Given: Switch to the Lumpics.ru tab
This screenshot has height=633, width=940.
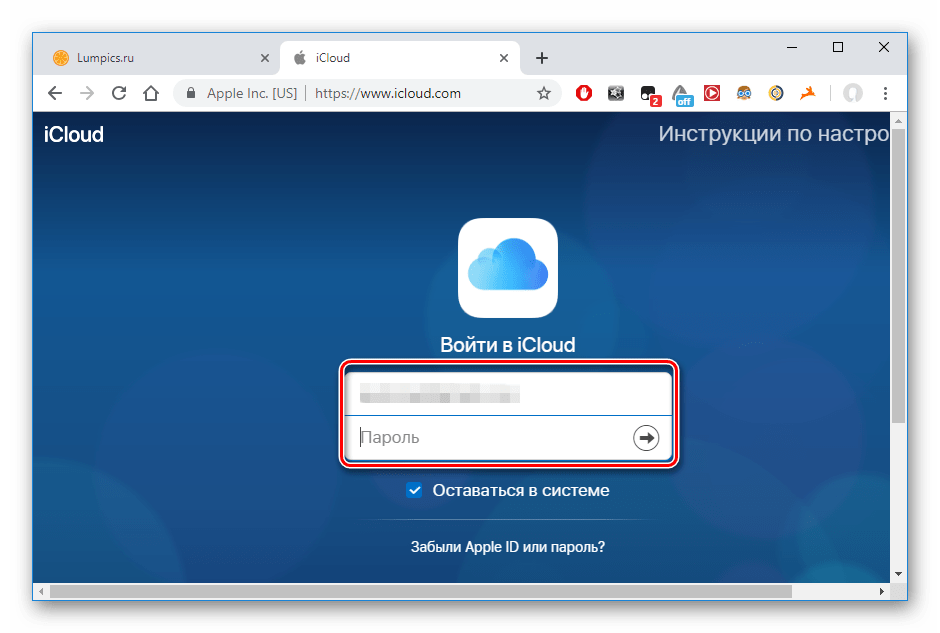Looking at the screenshot, I should point(150,58).
